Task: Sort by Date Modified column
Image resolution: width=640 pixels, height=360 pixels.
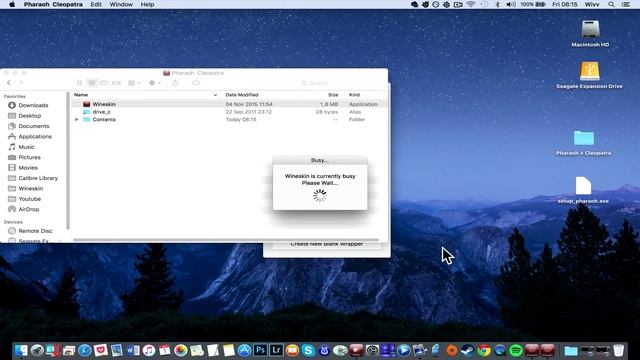Action: (x=242, y=95)
